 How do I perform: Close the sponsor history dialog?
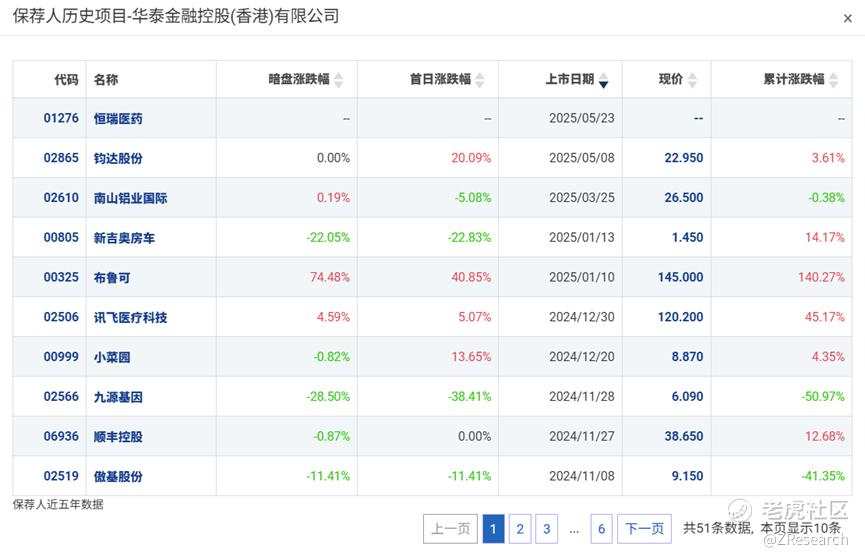(x=848, y=18)
